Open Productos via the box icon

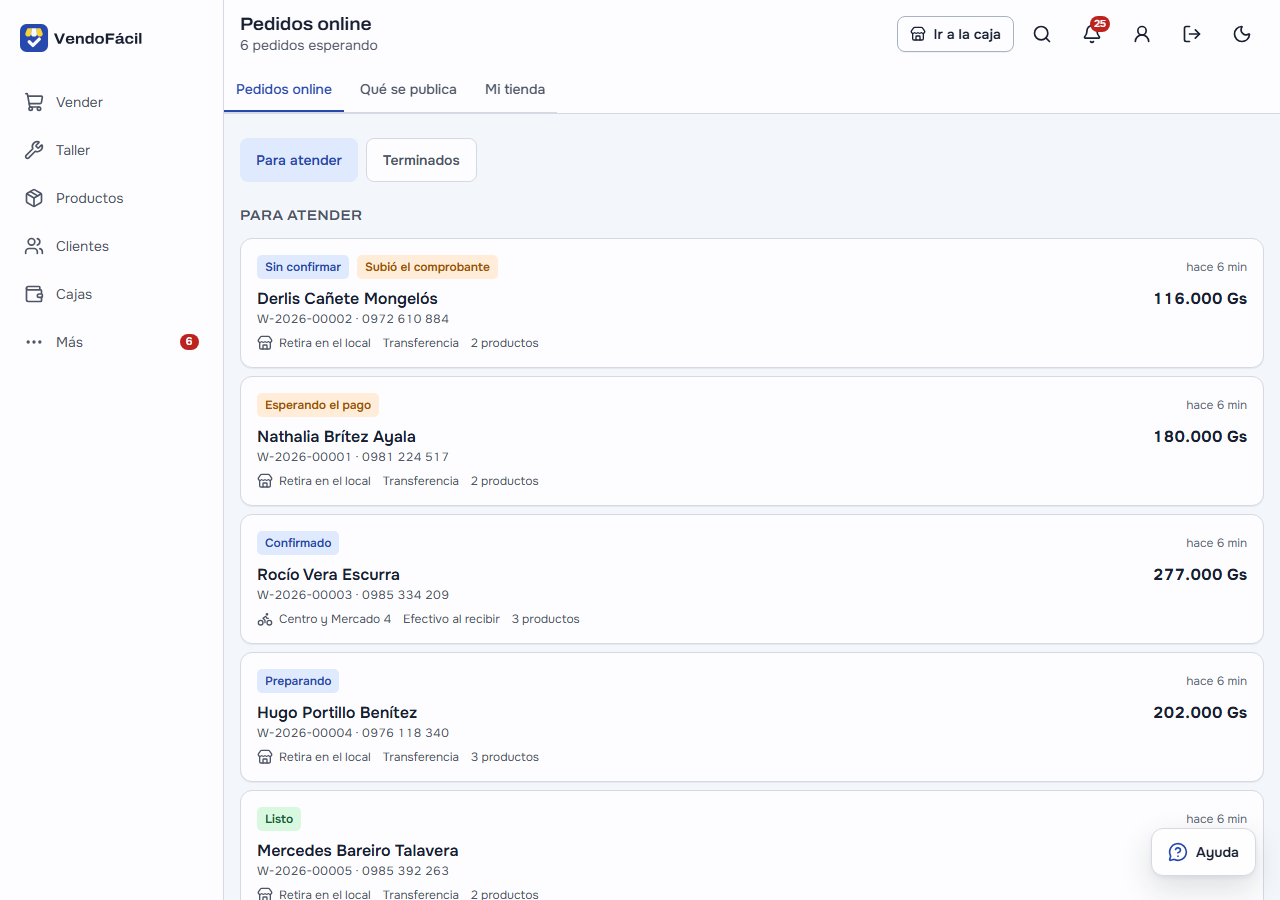click(x=34, y=198)
